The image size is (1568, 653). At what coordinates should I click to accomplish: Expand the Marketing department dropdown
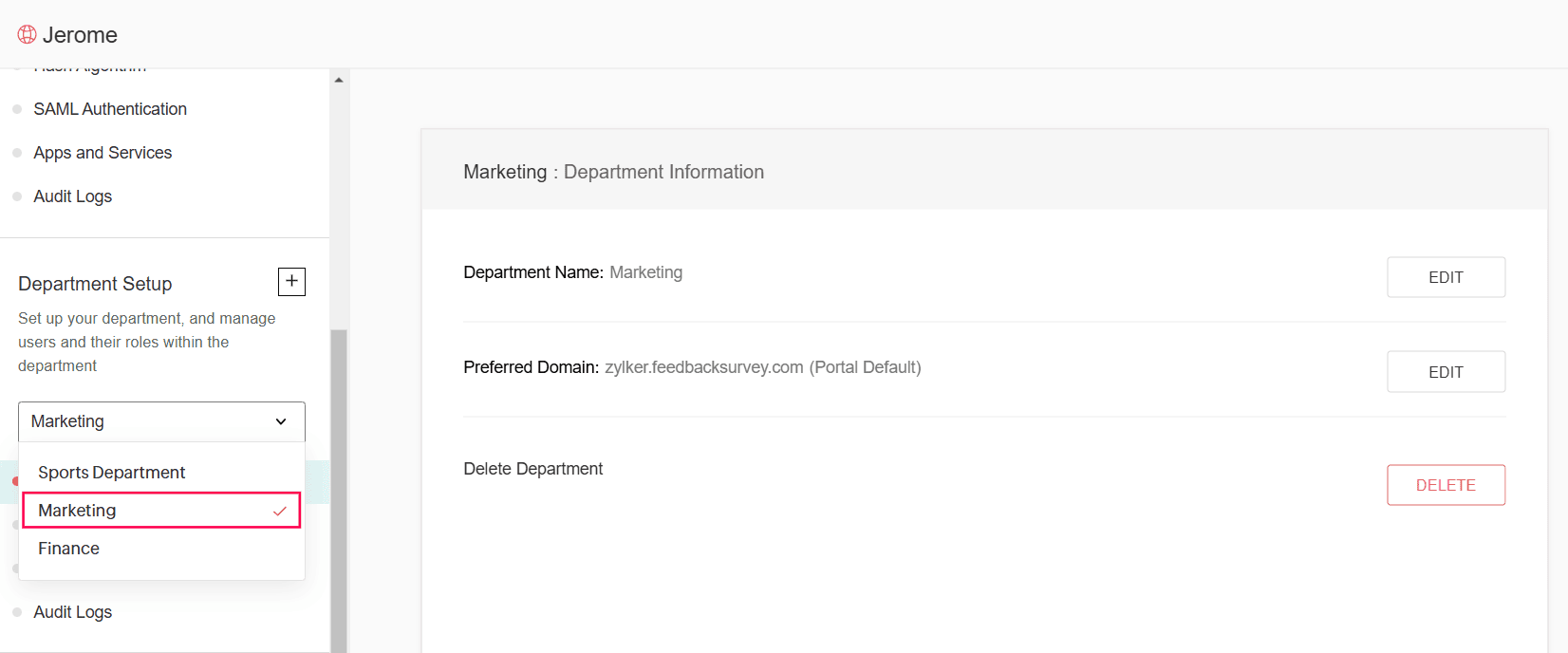pos(161,421)
